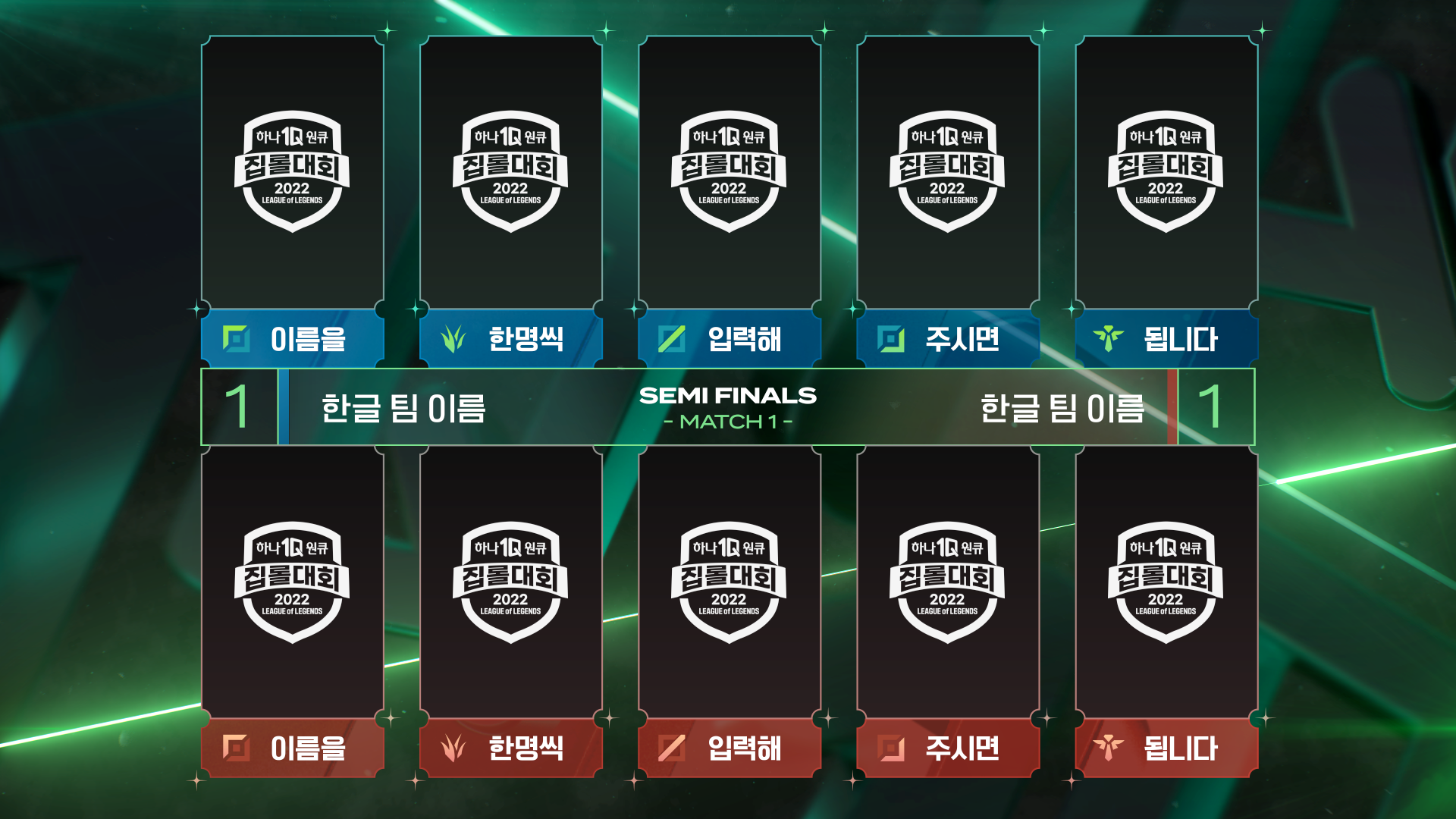This screenshot has height=819, width=1456.
Task: Click the right 한글 팀 이름 team name
Action: point(1062,408)
